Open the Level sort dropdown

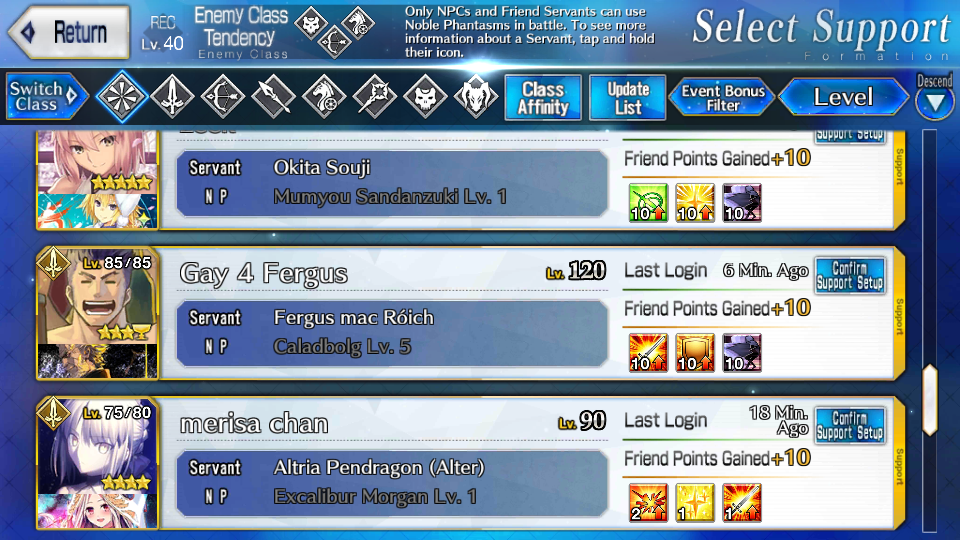click(x=843, y=97)
